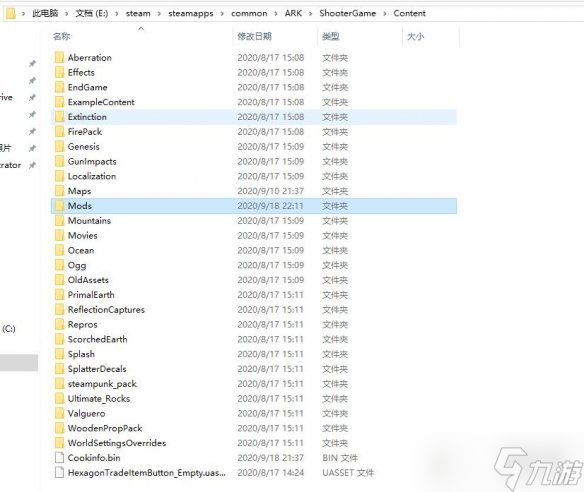The width and height of the screenshot is (584, 492).
Task: Open the chevron after steam in path
Action: (159, 14)
